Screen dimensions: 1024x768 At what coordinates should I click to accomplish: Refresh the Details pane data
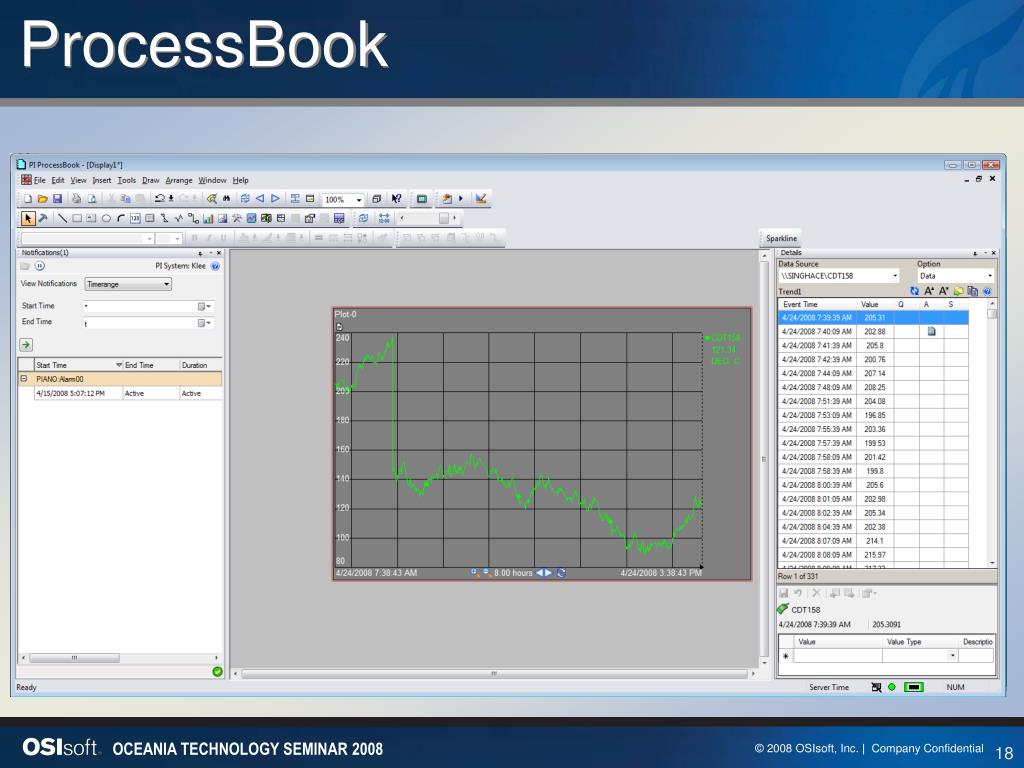coord(914,291)
